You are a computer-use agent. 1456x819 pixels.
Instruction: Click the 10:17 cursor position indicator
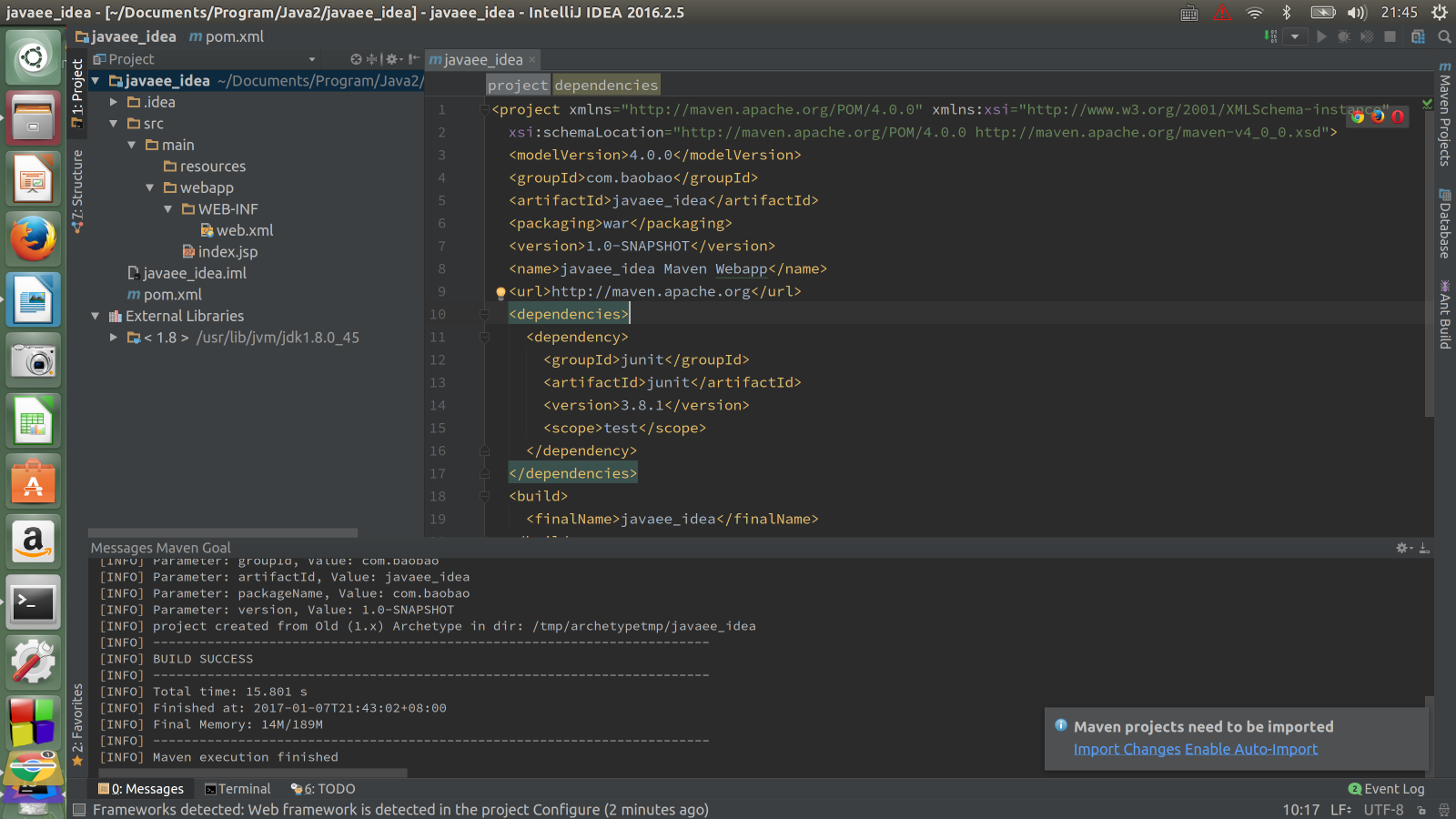(x=1301, y=810)
